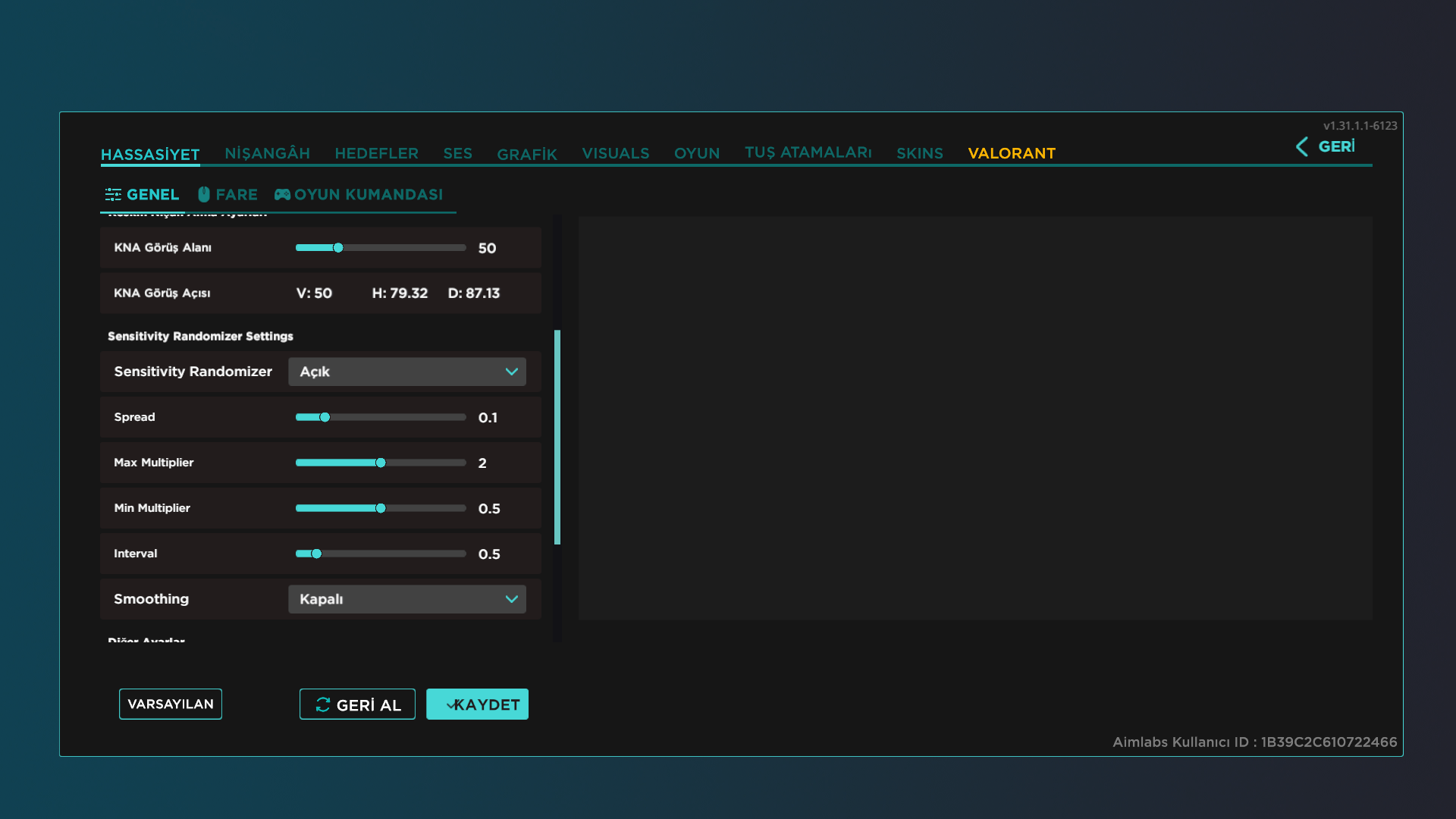This screenshot has height=819, width=1456.
Task: Click the refresh icon in GERİ AL
Action: [322, 704]
